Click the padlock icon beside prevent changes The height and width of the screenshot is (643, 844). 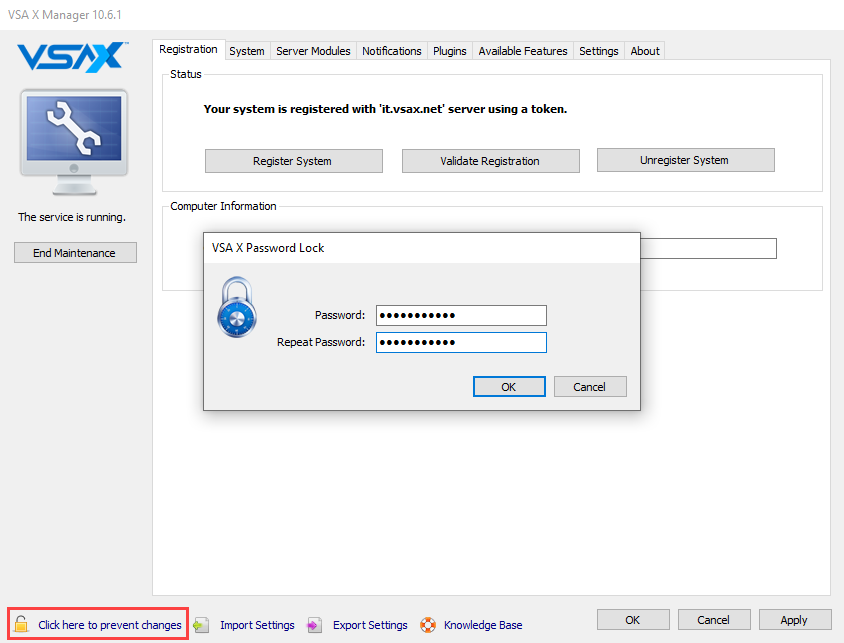tap(21, 624)
